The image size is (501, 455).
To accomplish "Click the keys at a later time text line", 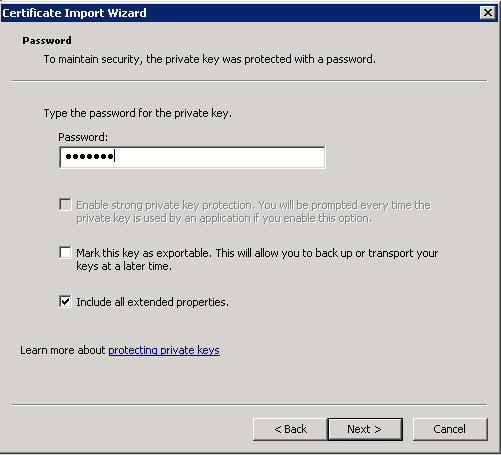I will click(124, 266).
